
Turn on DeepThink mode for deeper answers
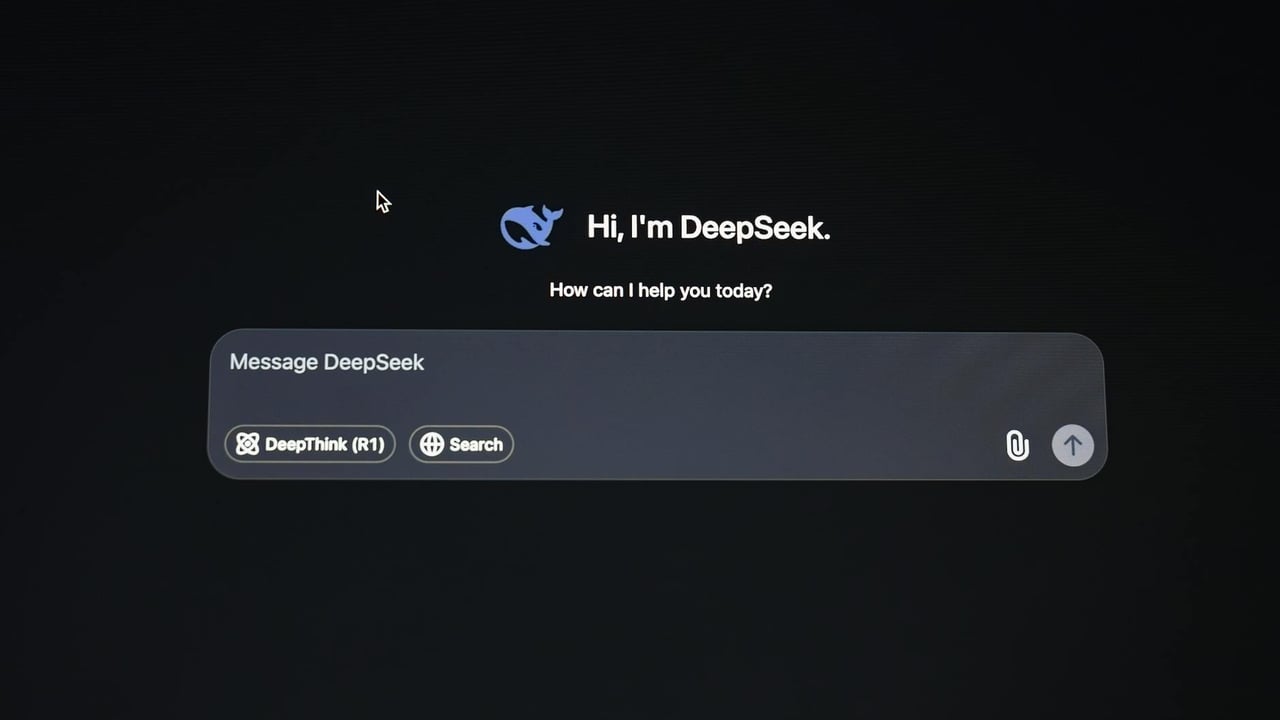(309, 444)
